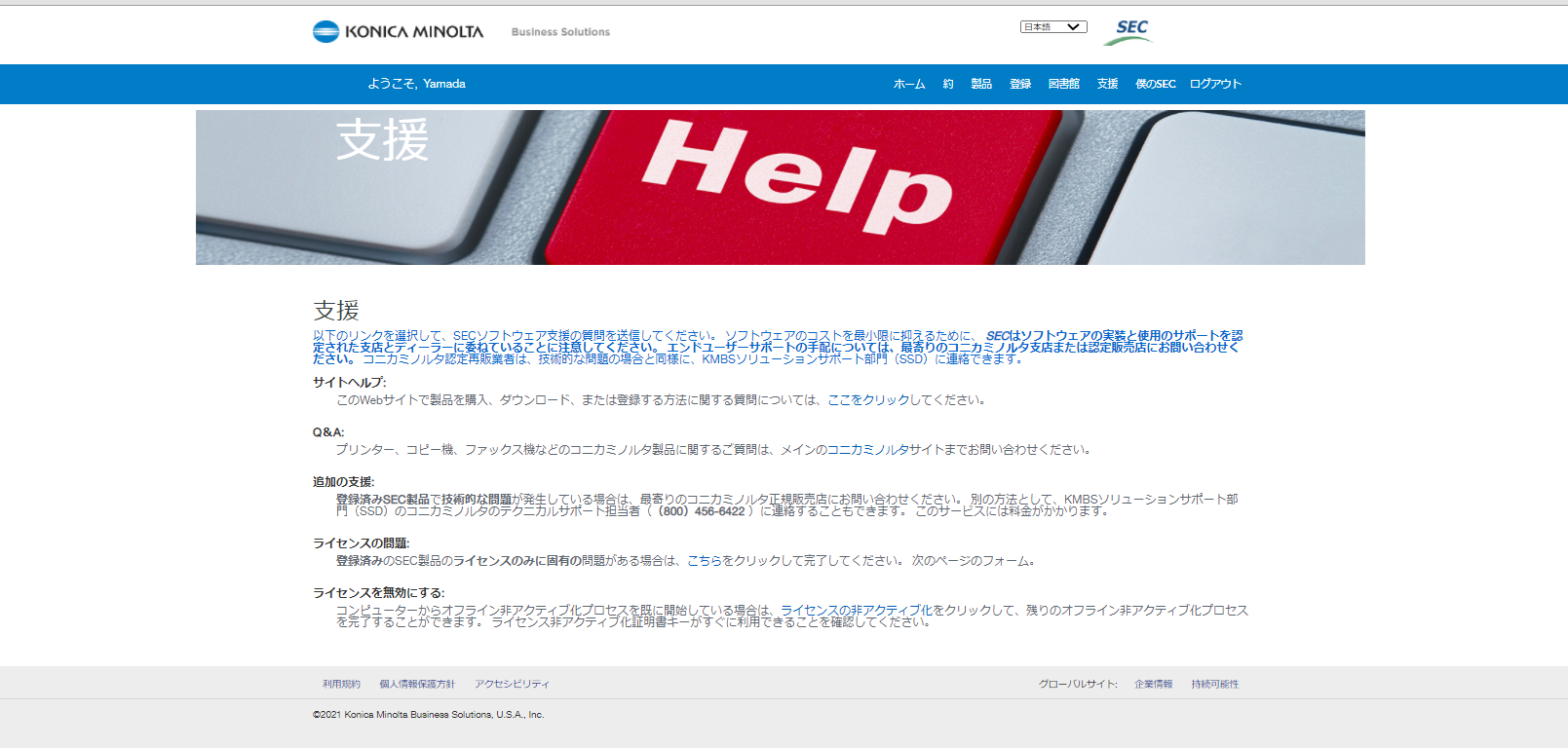Viewport: 1568px width, 748px height.
Task: Click the ライセンスを無効にする: heading
Action: coord(378,593)
